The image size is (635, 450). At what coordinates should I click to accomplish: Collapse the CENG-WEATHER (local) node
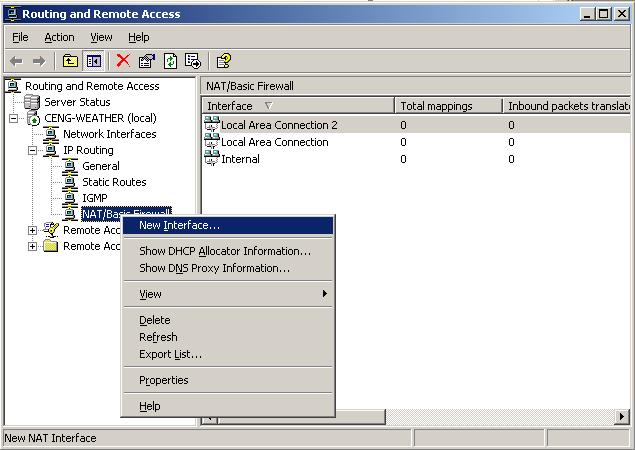[13, 118]
